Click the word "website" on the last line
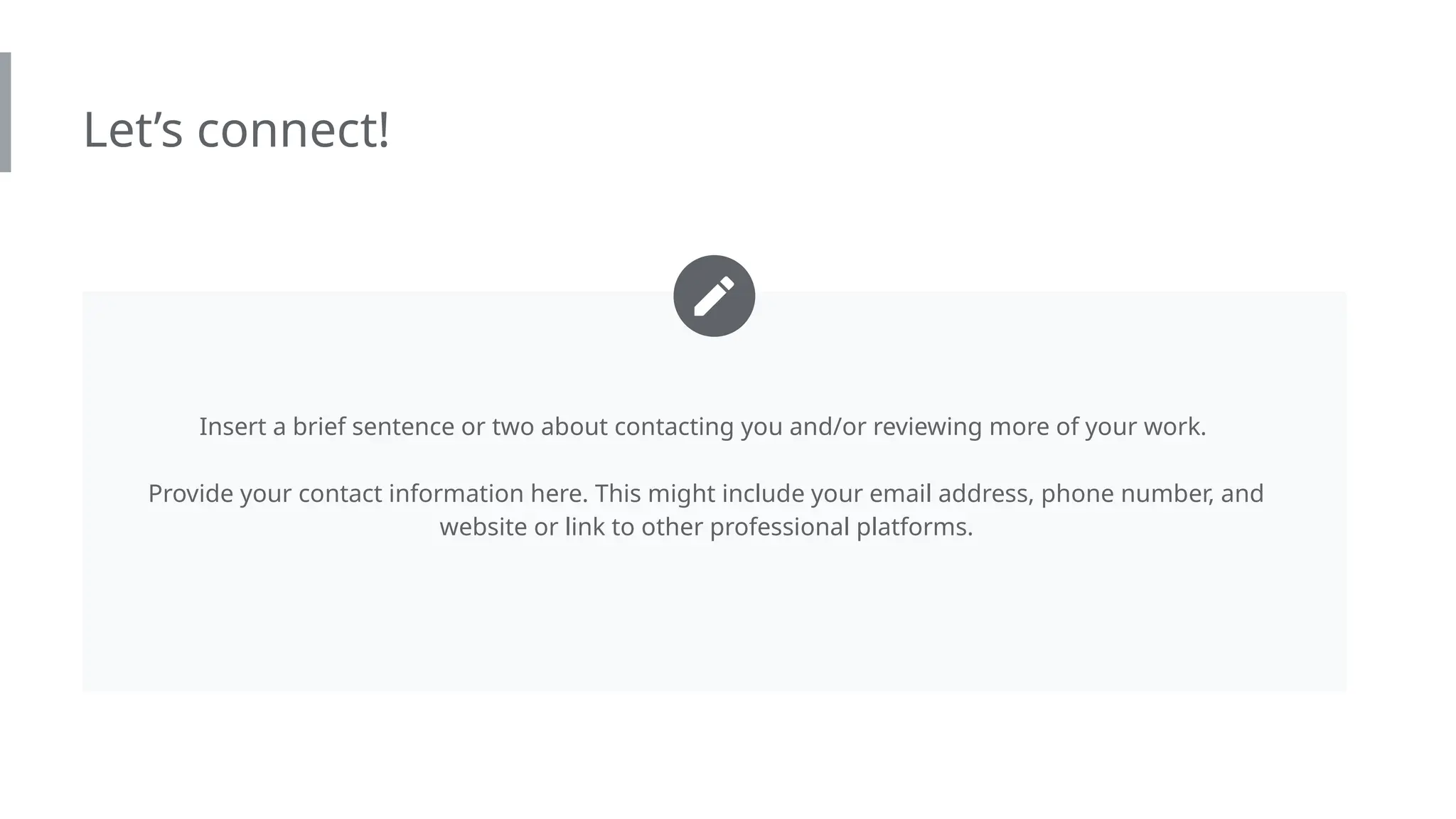Screen dimensions: 1456x819 point(483,527)
